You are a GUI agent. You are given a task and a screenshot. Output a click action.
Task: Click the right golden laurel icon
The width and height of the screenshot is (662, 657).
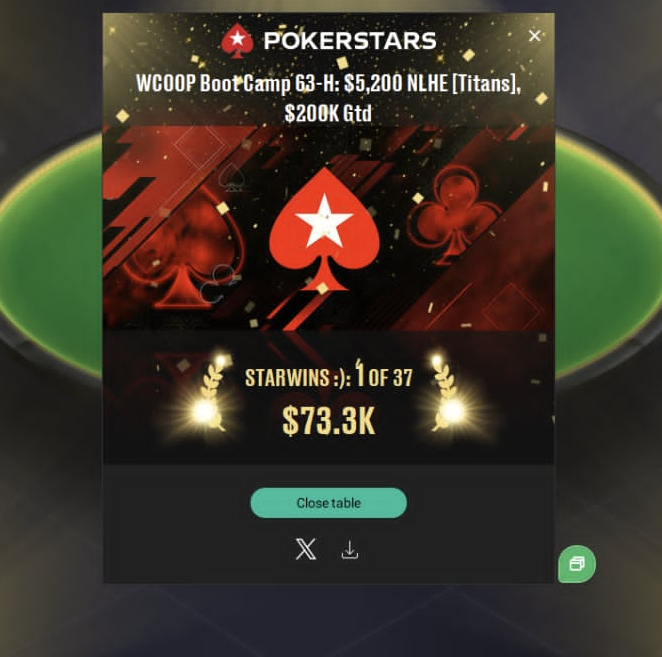click(444, 395)
